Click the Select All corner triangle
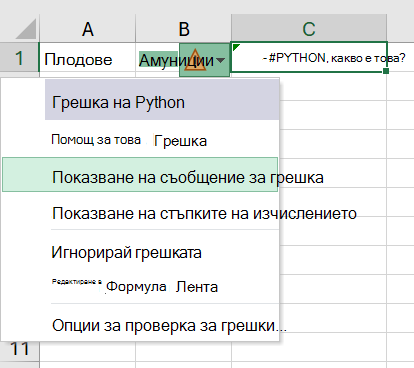 pyautogui.click(x=26, y=29)
